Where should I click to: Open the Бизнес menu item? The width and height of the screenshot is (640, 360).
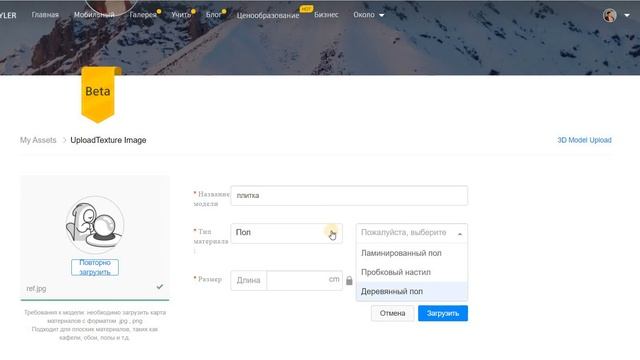click(326, 15)
